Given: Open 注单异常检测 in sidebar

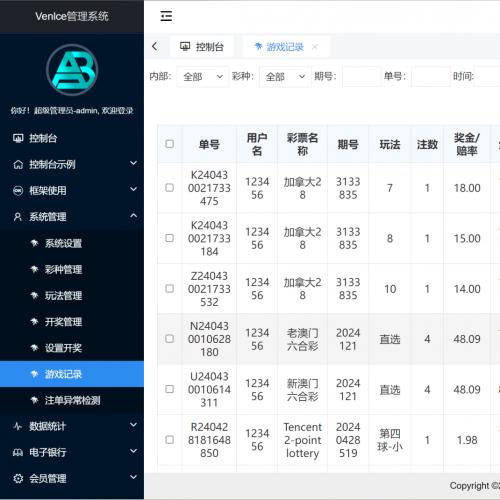Looking at the screenshot, I should 72,400.
